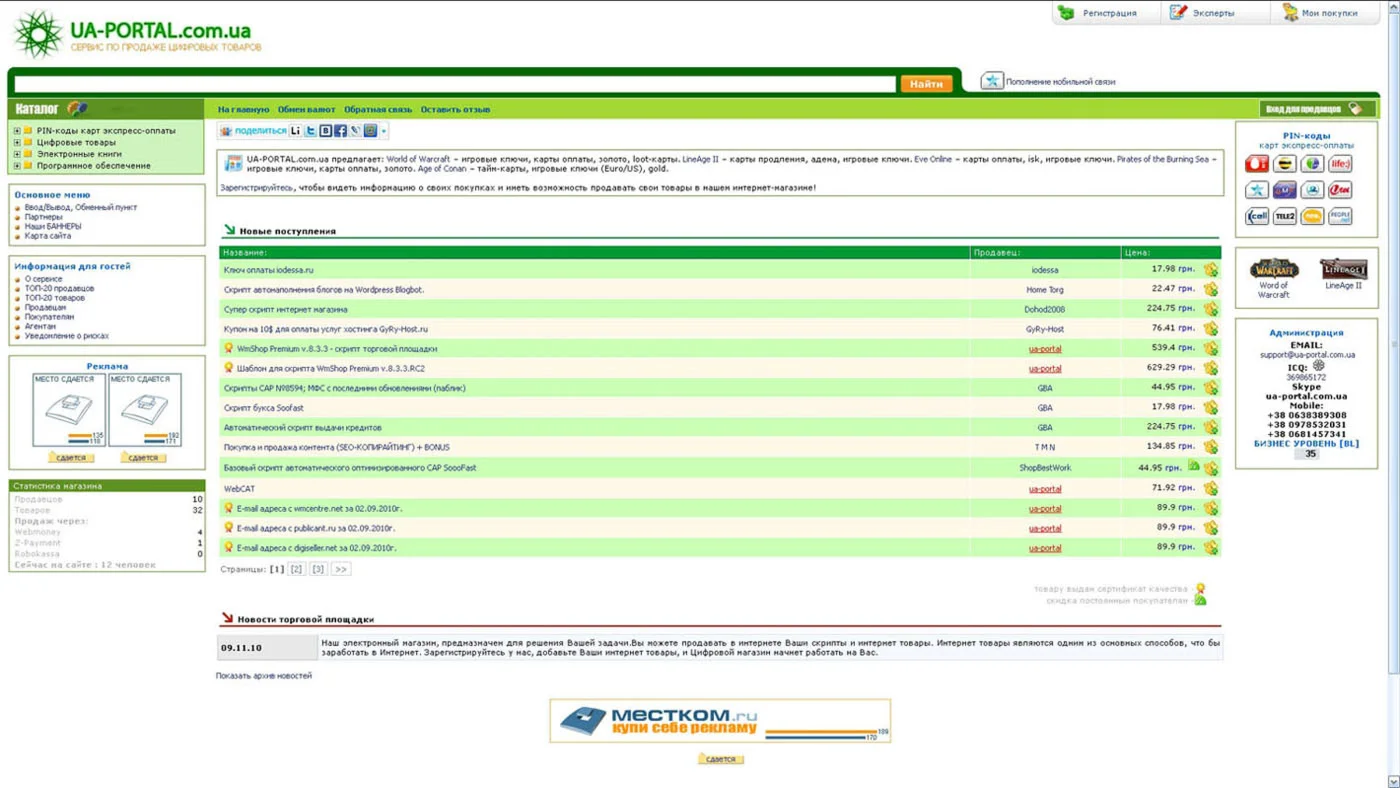
Task: Share the page on Facebook
Action: point(341,130)
